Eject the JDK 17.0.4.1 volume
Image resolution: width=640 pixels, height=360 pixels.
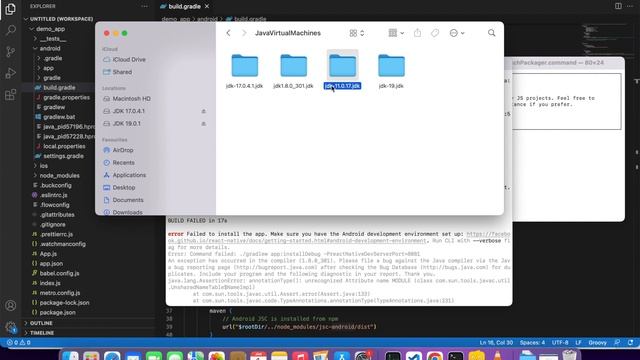[x=203, y=111]
